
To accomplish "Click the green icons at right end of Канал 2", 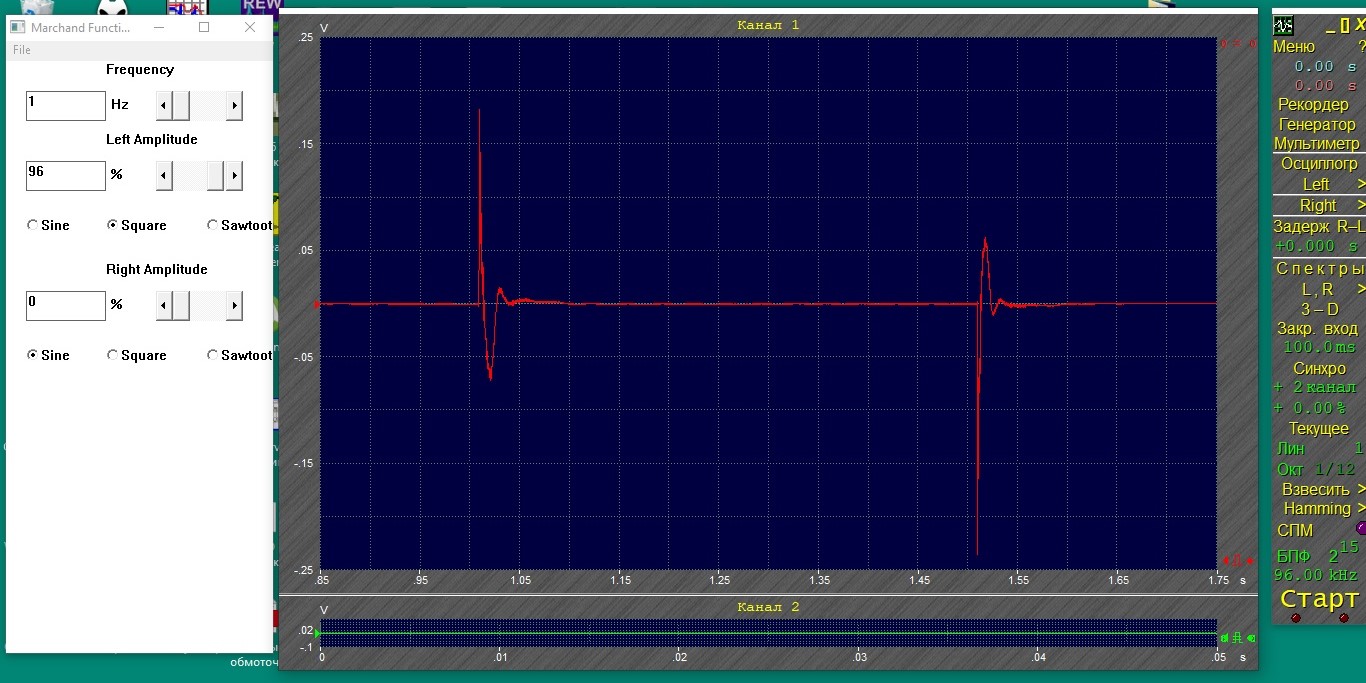I will (1236, 637).
